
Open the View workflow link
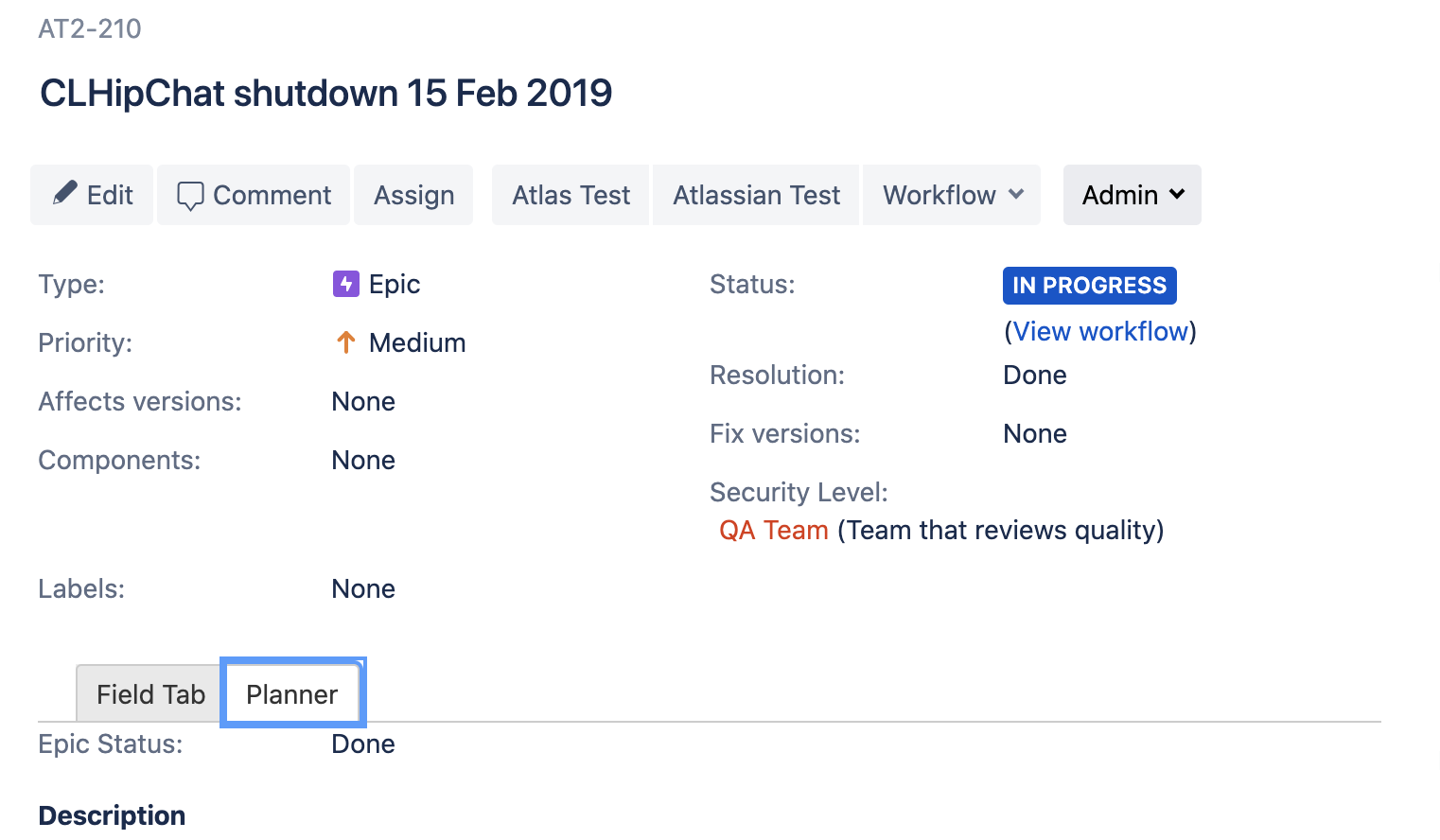[x=1100, y=331]
